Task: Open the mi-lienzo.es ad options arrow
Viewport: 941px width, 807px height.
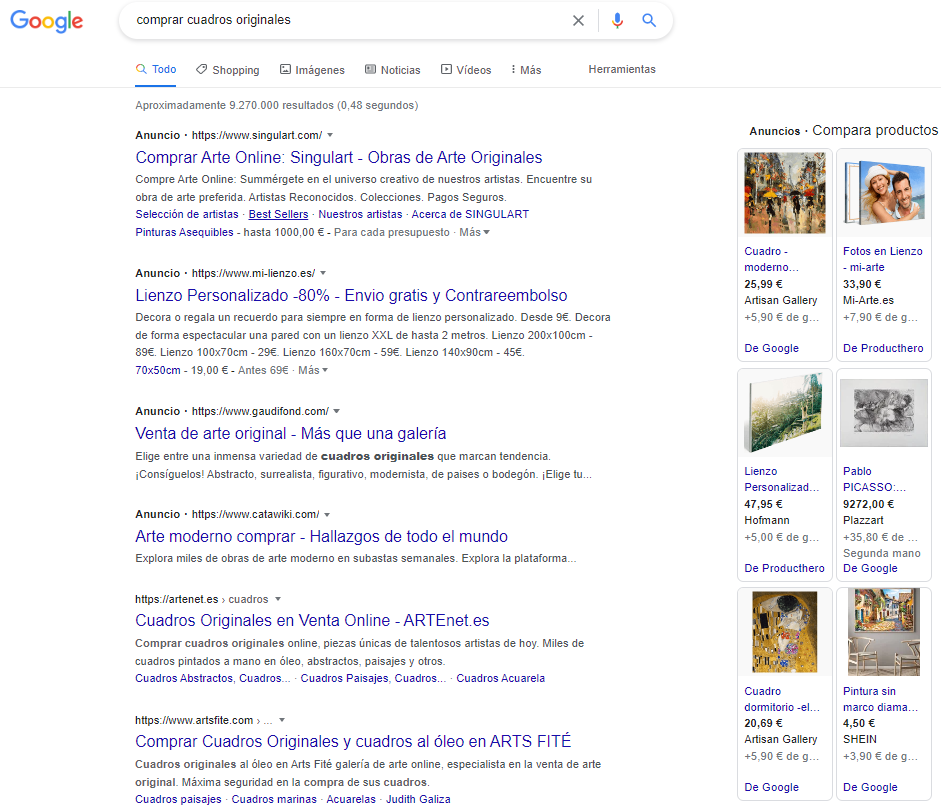Action: click(x=323, y=273)
